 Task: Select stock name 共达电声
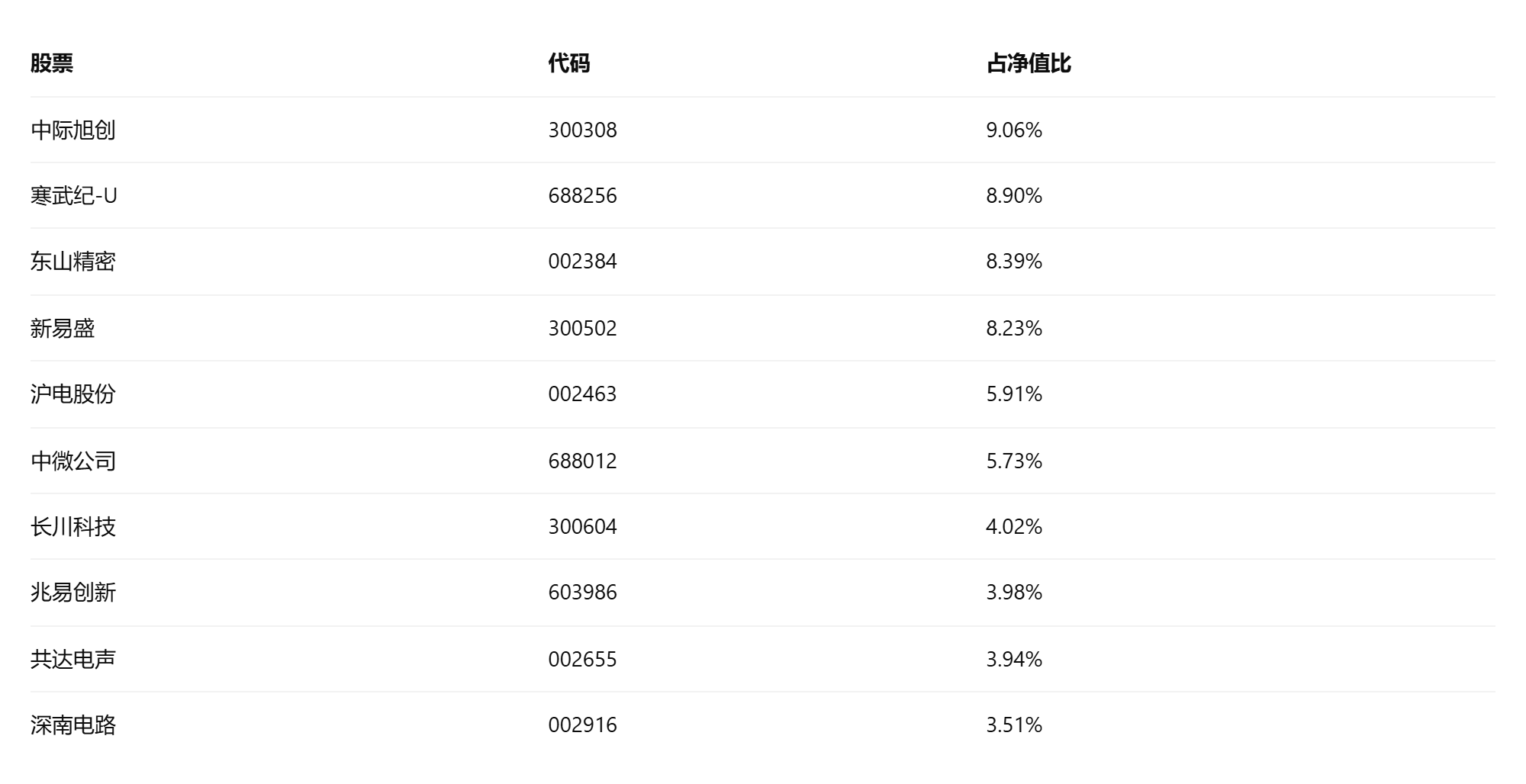[73, 660]
